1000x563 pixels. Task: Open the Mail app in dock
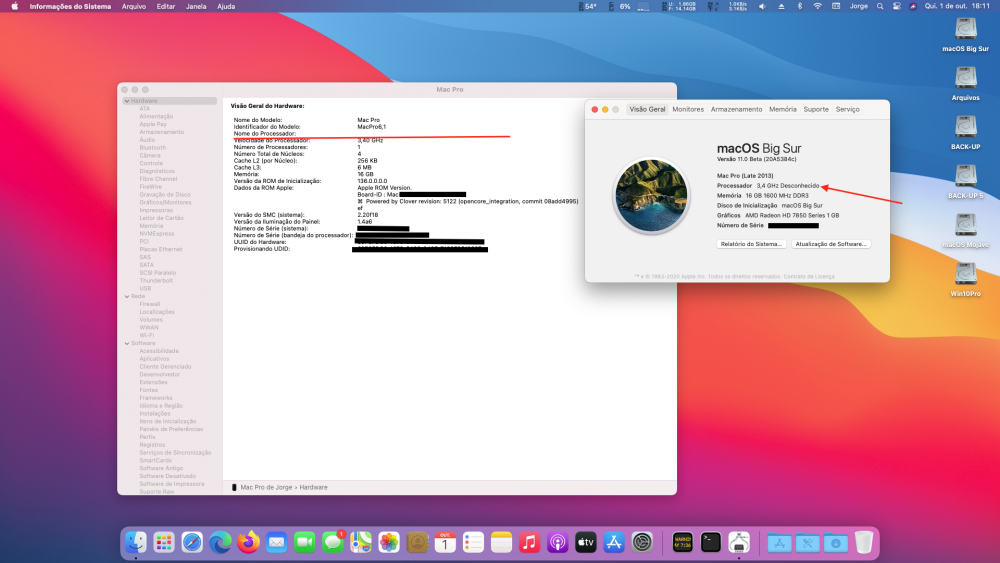[x=276, y=543]
